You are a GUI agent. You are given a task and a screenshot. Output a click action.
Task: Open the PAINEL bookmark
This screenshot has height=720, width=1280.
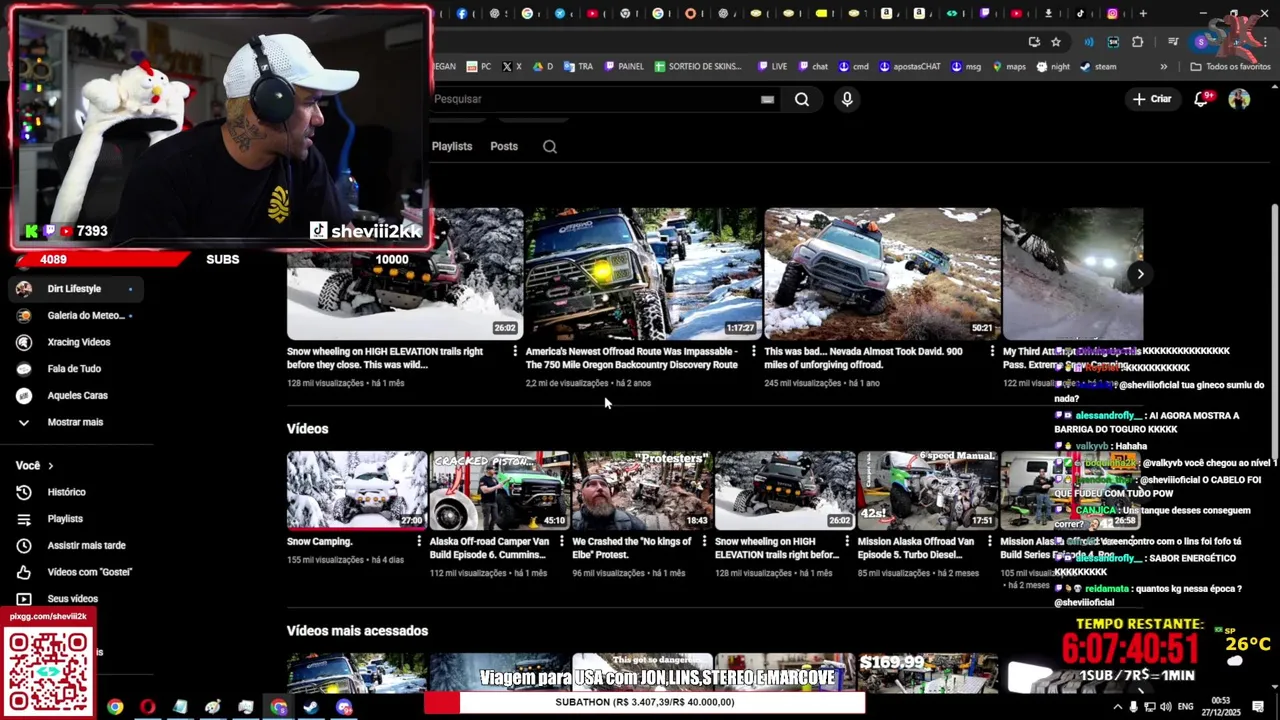(624, 67)
